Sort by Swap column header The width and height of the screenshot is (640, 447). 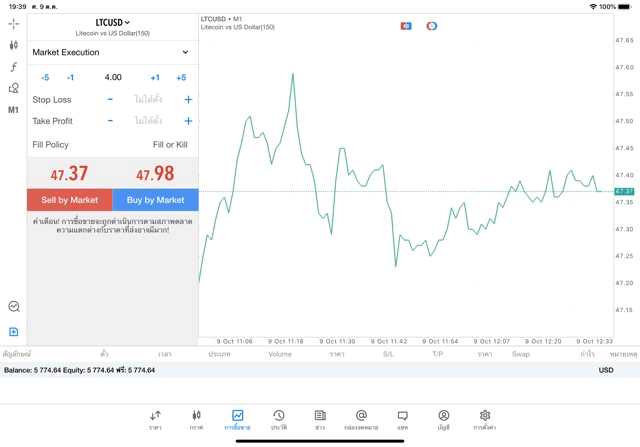click(x=521, y=354)
